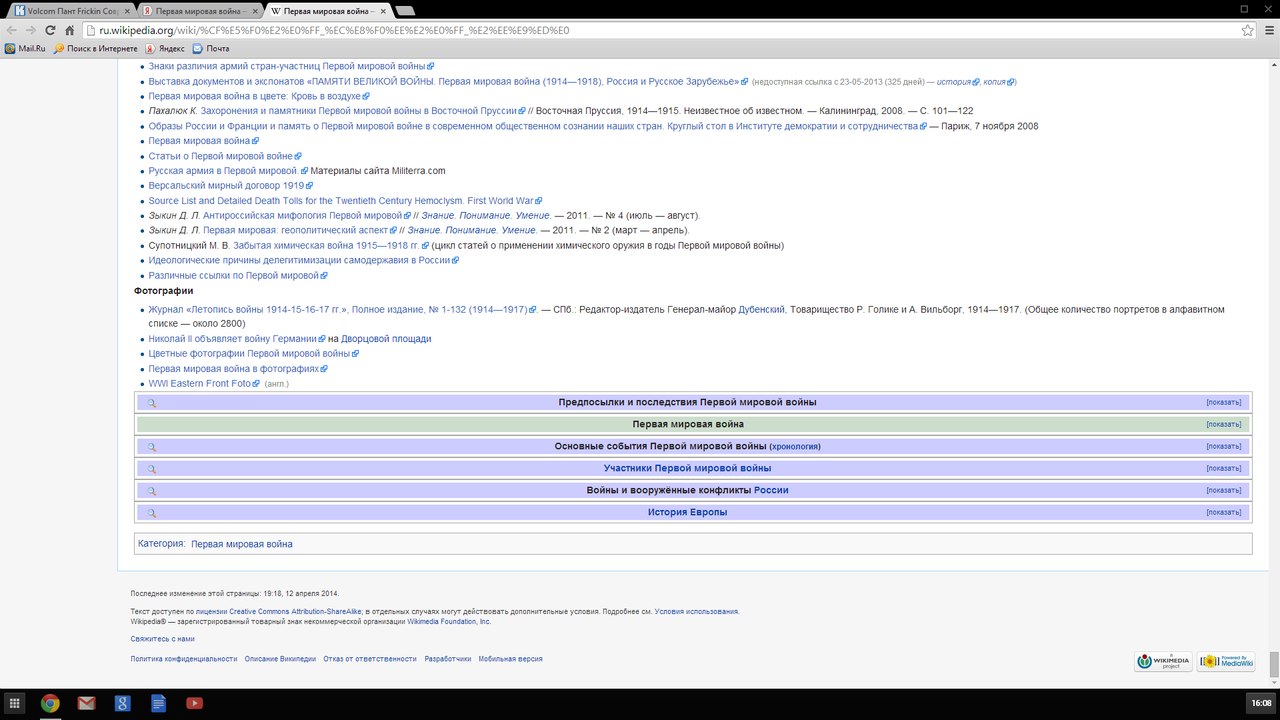The height and width of the screenshot is (720, 1280).
Task: Open the Категория link
Action: [x=161, y=544]
